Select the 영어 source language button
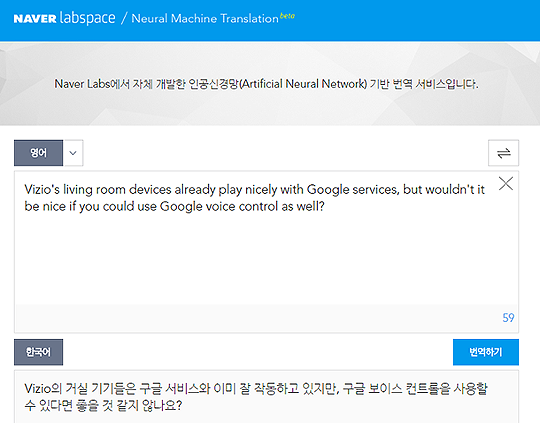This screenshot has height=423, width=540. (x=39, y=153)
